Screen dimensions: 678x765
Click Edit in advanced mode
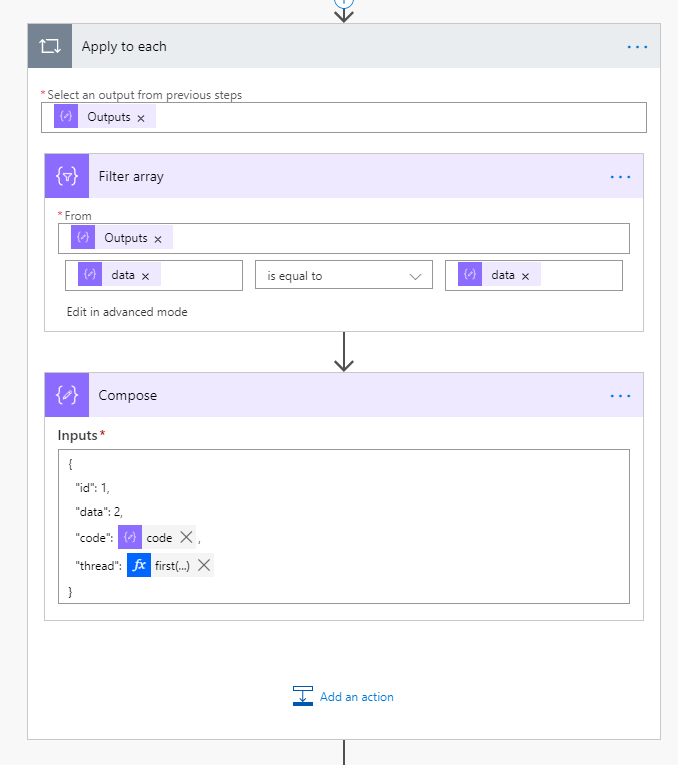127,312
